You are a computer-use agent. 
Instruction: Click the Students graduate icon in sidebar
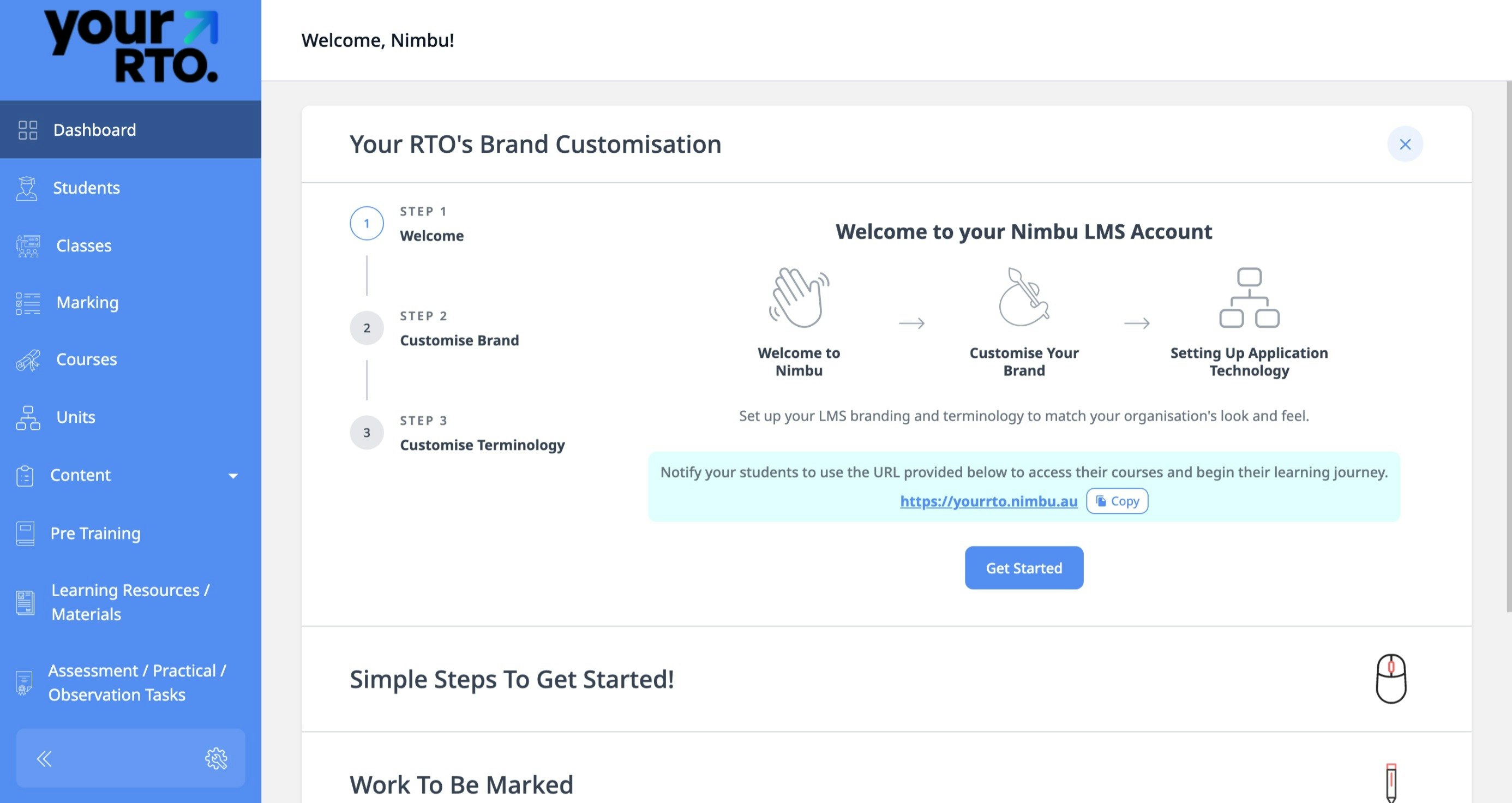(x=26, y=188)
